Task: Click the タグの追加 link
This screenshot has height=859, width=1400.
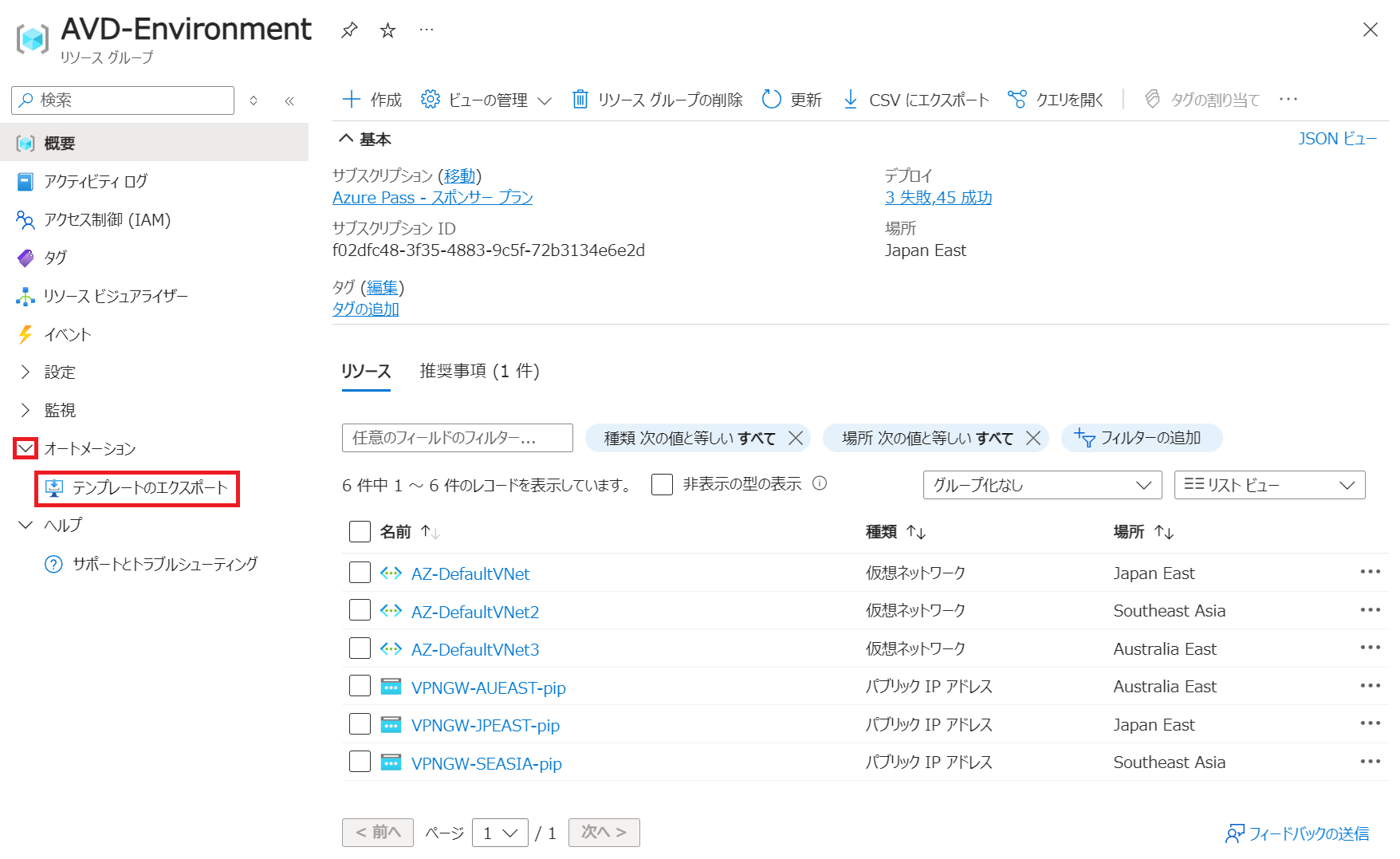Action: 366,309
